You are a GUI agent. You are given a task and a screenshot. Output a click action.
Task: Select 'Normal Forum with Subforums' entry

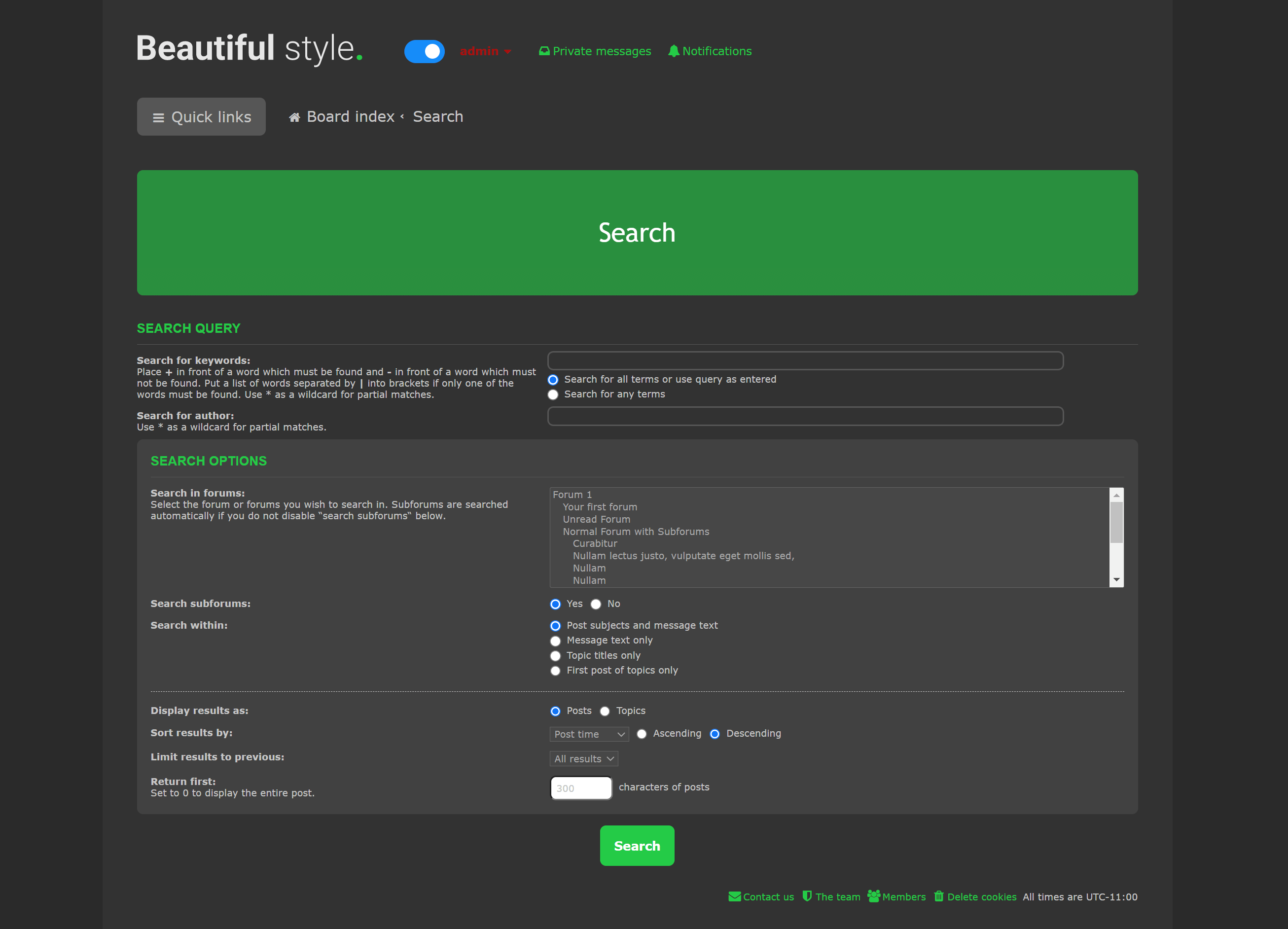point(829,532)
